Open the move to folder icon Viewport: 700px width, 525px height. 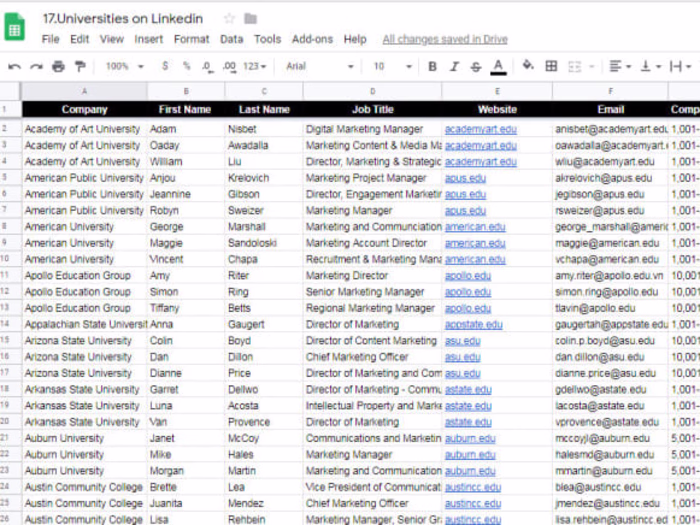[250, 19]
